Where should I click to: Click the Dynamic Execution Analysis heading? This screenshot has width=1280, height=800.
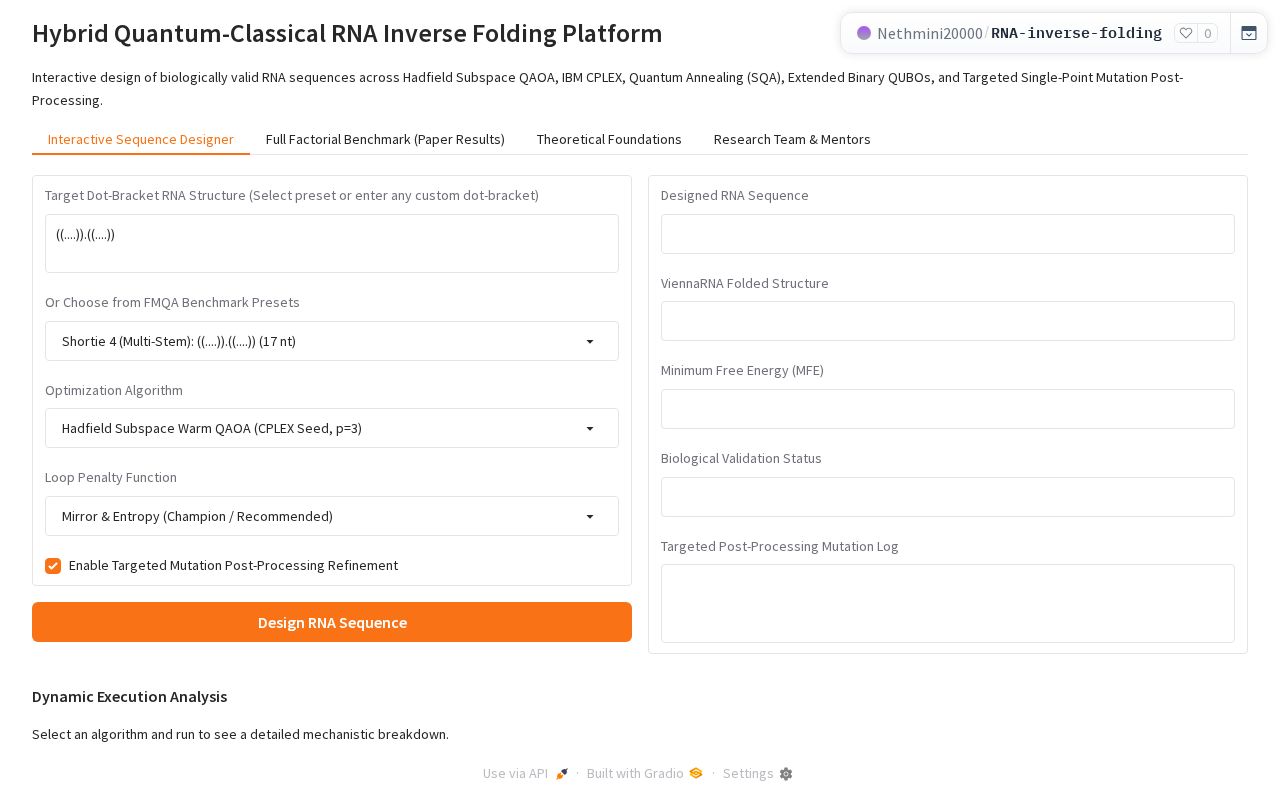tap(130, 696)
